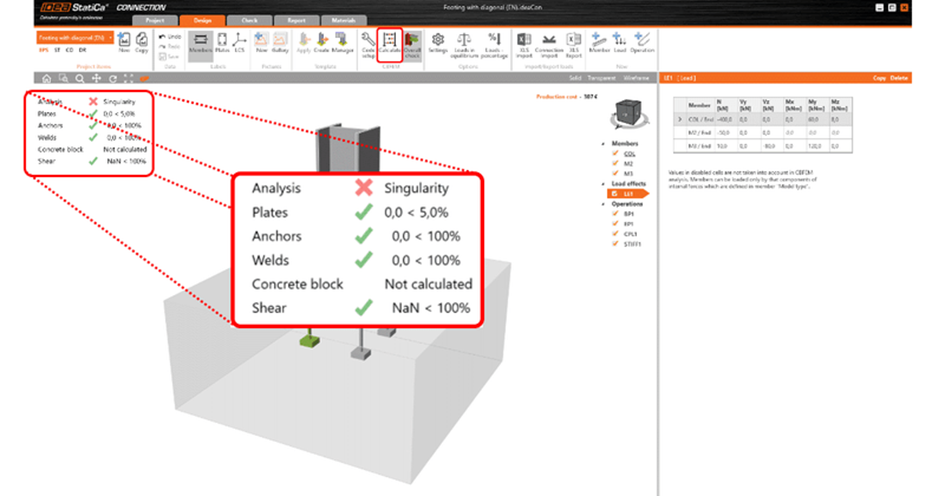Click the Delete button in LE1 header
The width and height of the screenshot is (945, 496).
[899, 78]
